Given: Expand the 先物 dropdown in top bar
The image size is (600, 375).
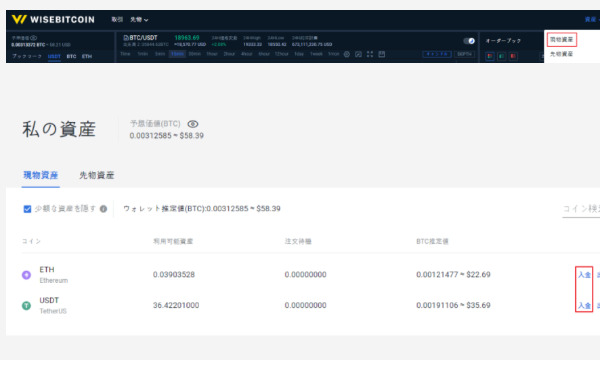Looking at the screenshot, I should pyautogui.click(x=139, y=20).
